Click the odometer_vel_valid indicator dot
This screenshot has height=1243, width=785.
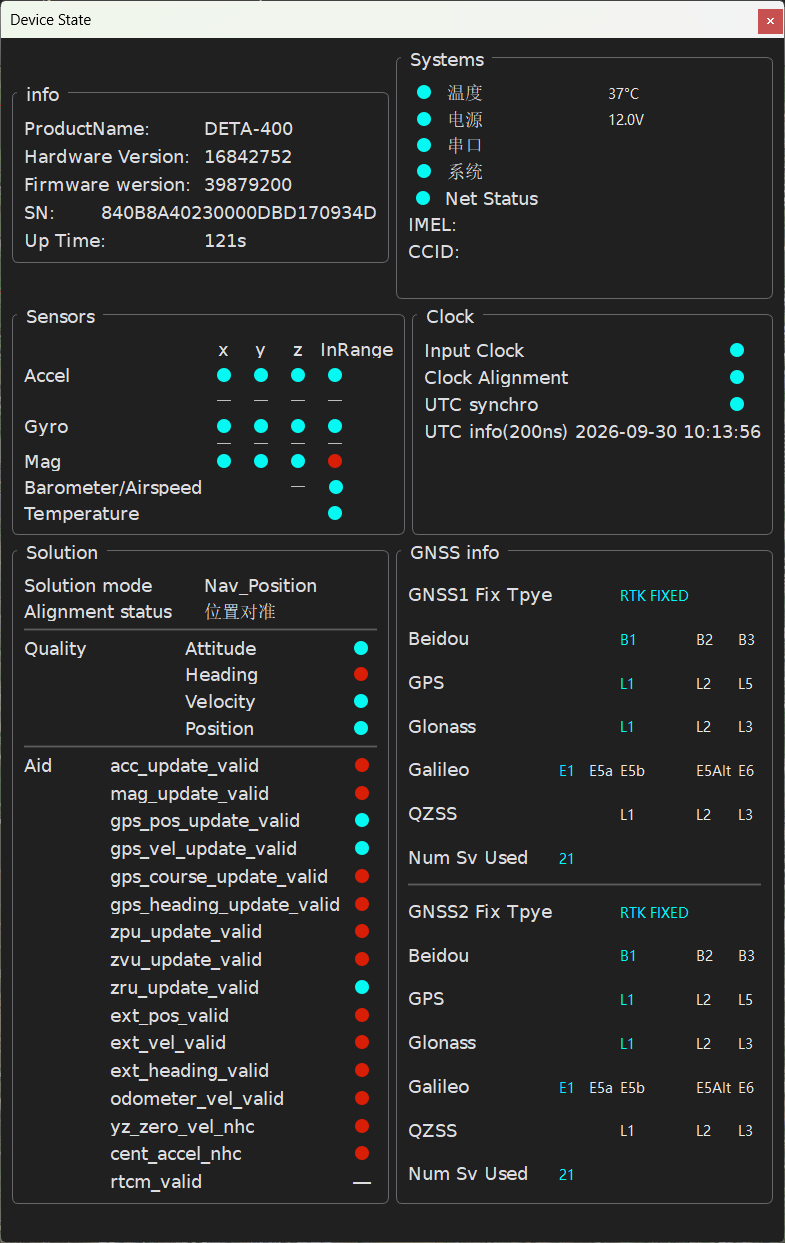pos(362,1098)
